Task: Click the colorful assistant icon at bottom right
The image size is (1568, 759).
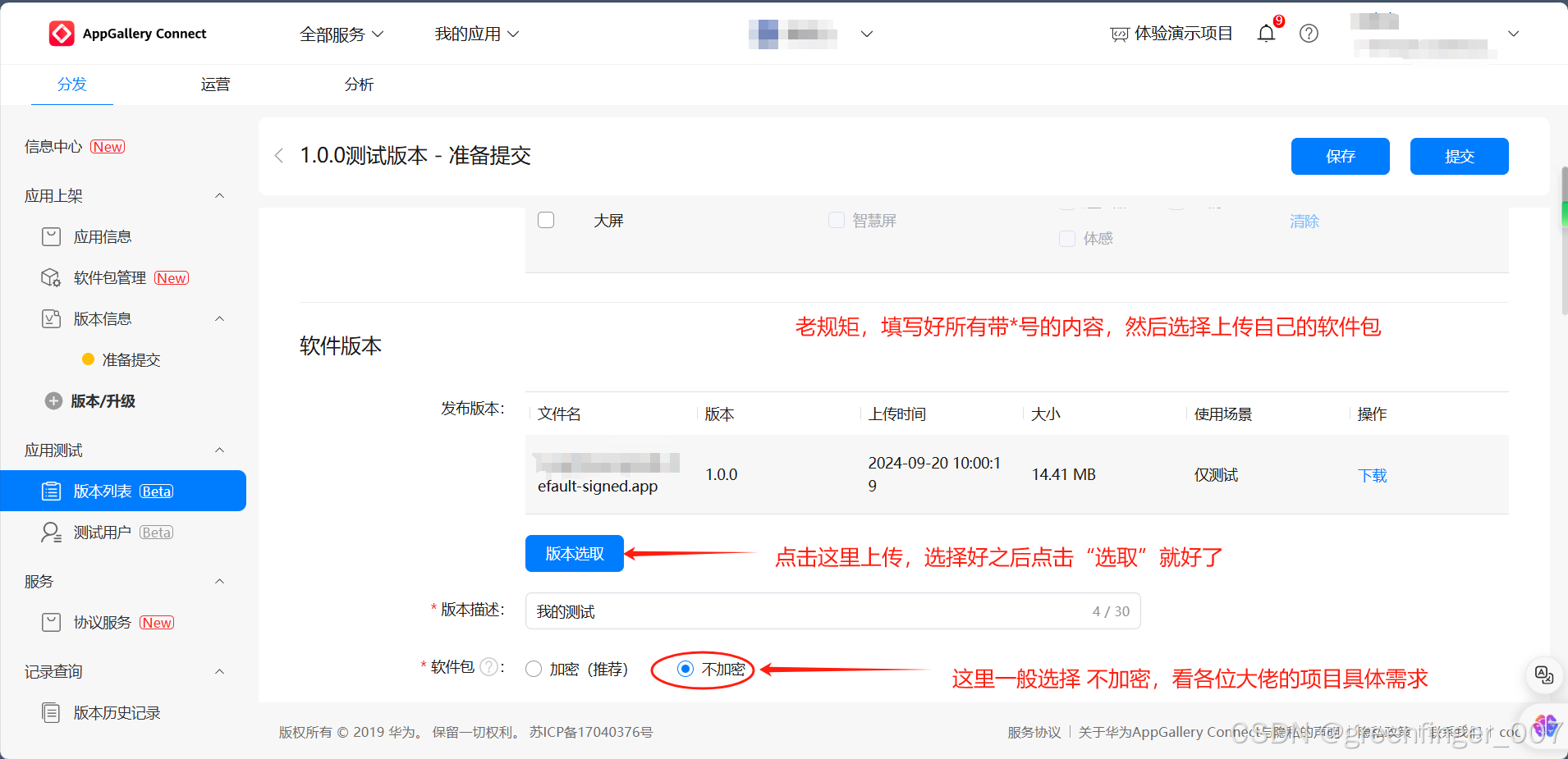Action: [1545, 726]
